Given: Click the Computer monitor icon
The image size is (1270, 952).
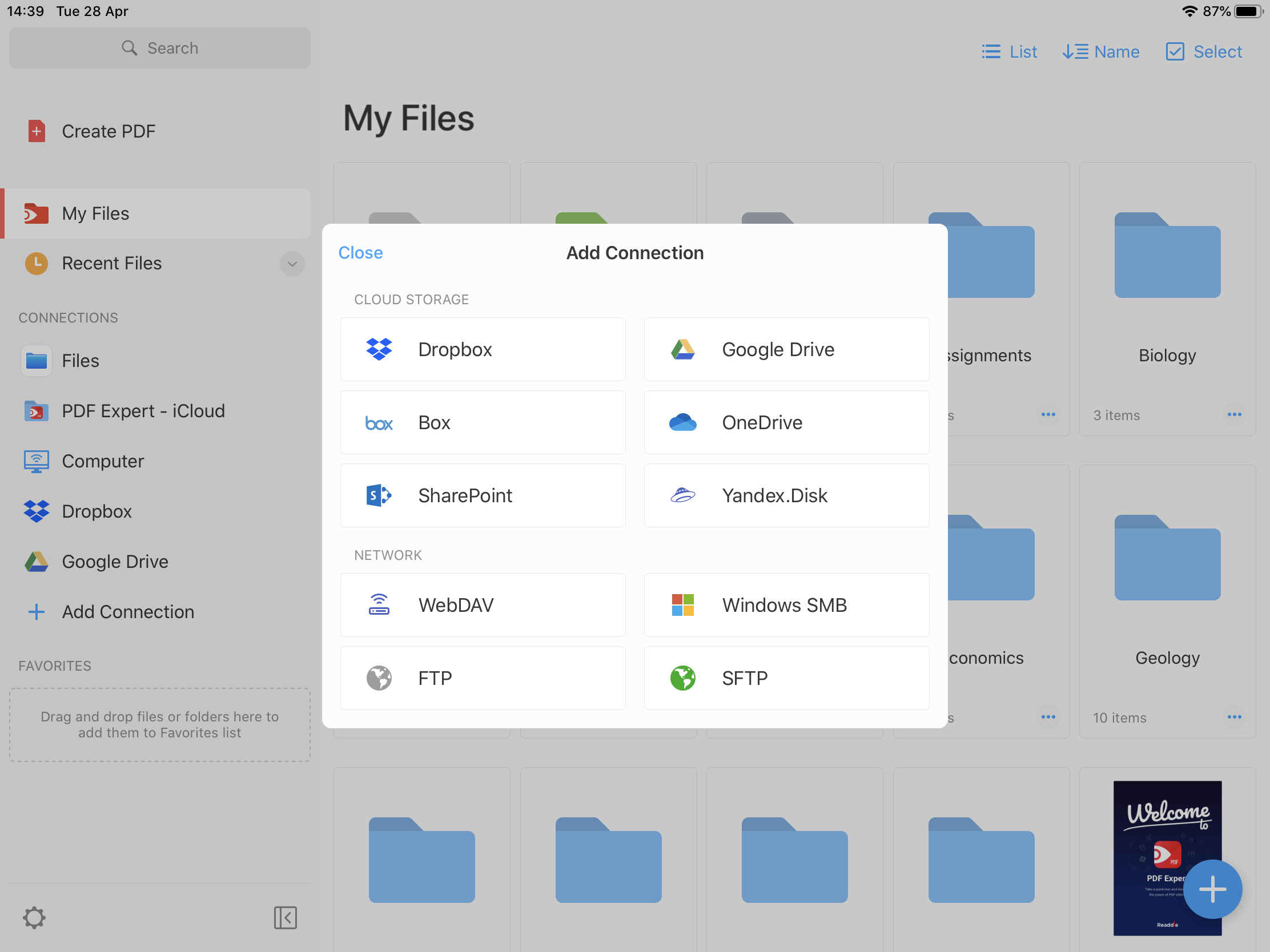Looking at the screenshot, I should (36, 461).
